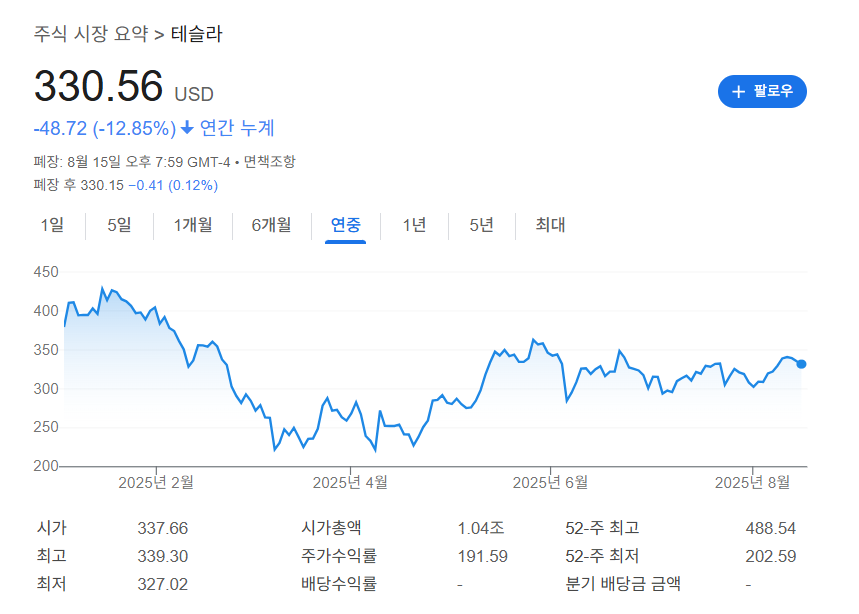Click the 2025년 2월 axis label
This screenshot has height=614, width=859.
click(x=156, y=483)
